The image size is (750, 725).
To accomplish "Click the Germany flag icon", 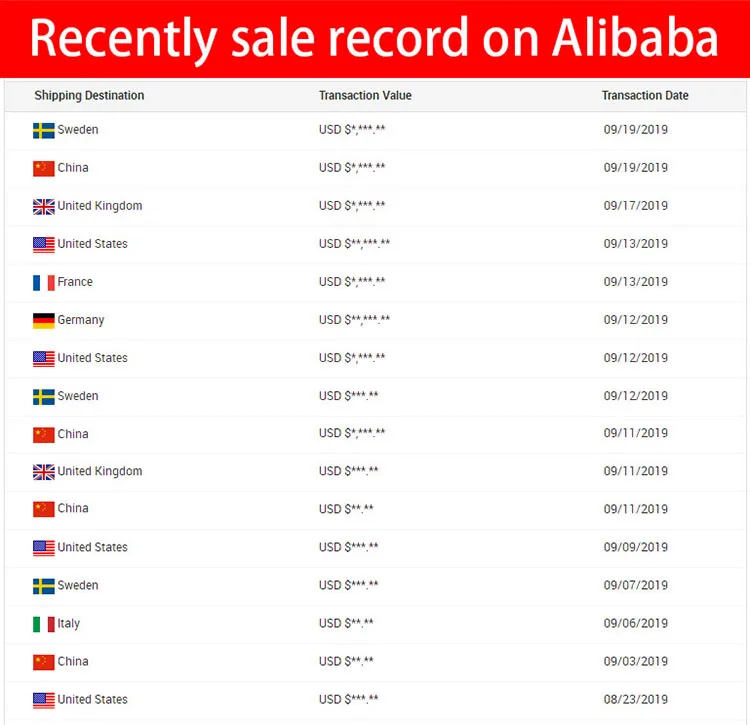I will click(43, 321).
